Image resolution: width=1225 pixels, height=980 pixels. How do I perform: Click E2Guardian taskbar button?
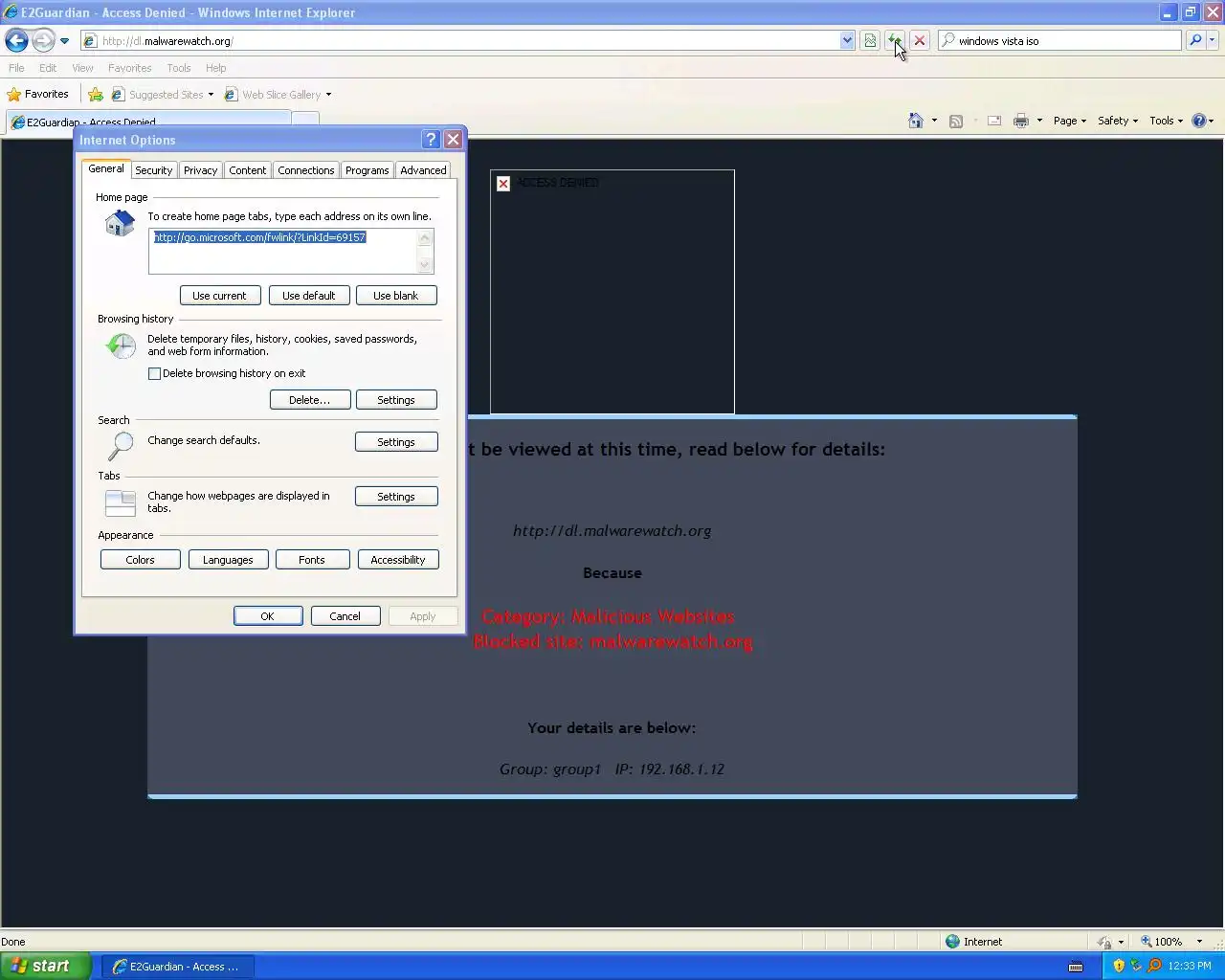pos(177,967)
